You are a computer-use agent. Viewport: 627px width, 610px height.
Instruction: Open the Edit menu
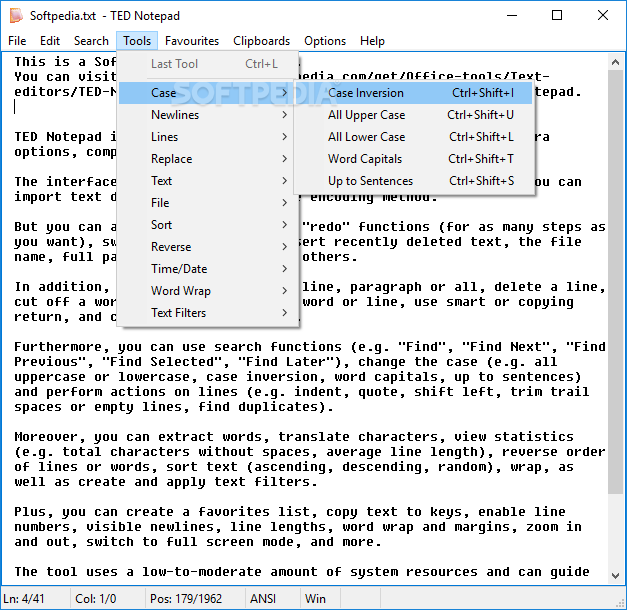tap(50, 41)
